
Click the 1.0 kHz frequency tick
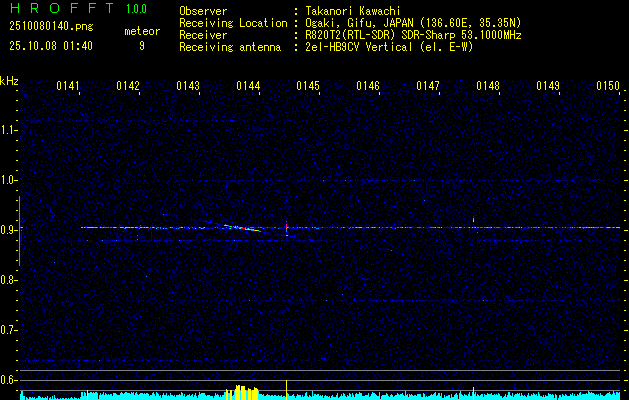coord(8,180)
